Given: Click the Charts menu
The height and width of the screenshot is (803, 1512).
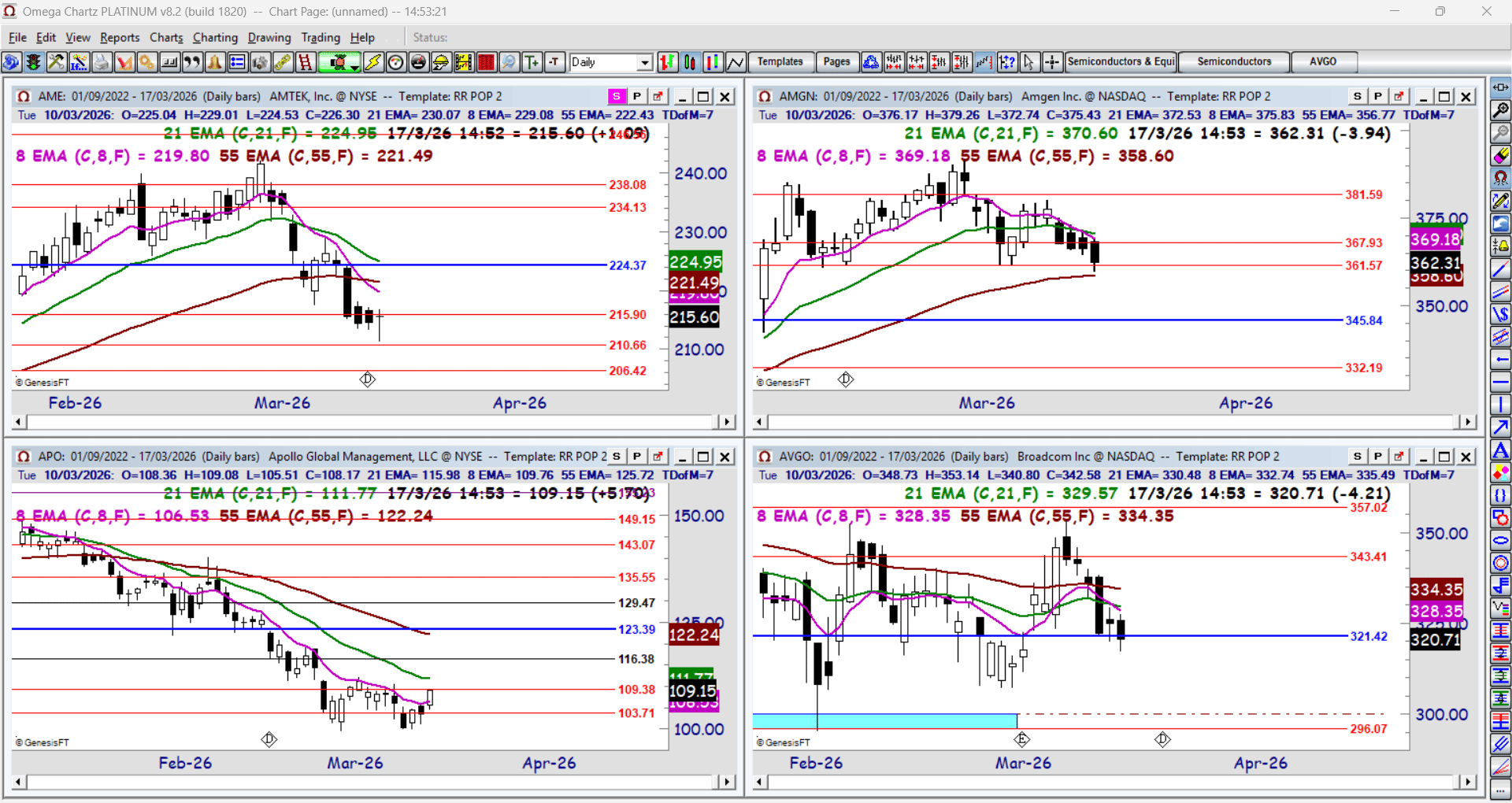Looking at the screenshot, I should coord(166,37).
